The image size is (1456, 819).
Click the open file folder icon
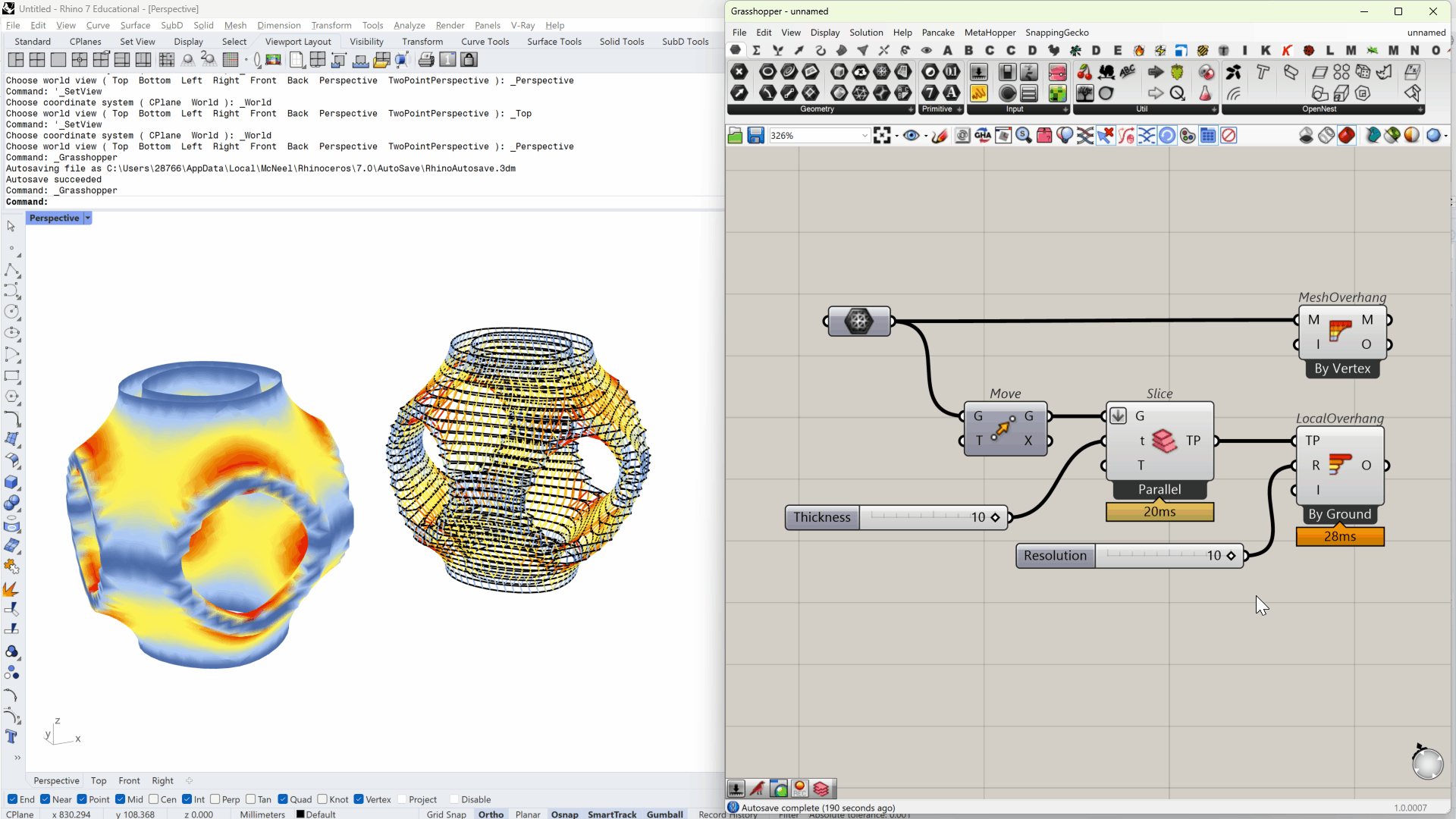point(735,136)
